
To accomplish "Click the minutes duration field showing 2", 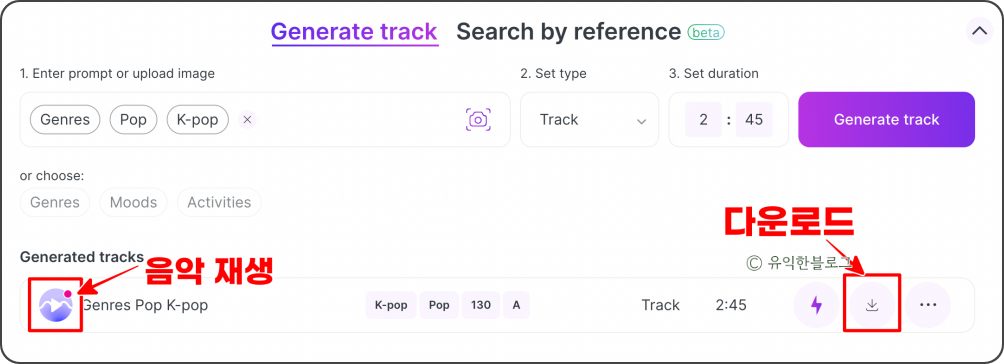I will point(703,120).
